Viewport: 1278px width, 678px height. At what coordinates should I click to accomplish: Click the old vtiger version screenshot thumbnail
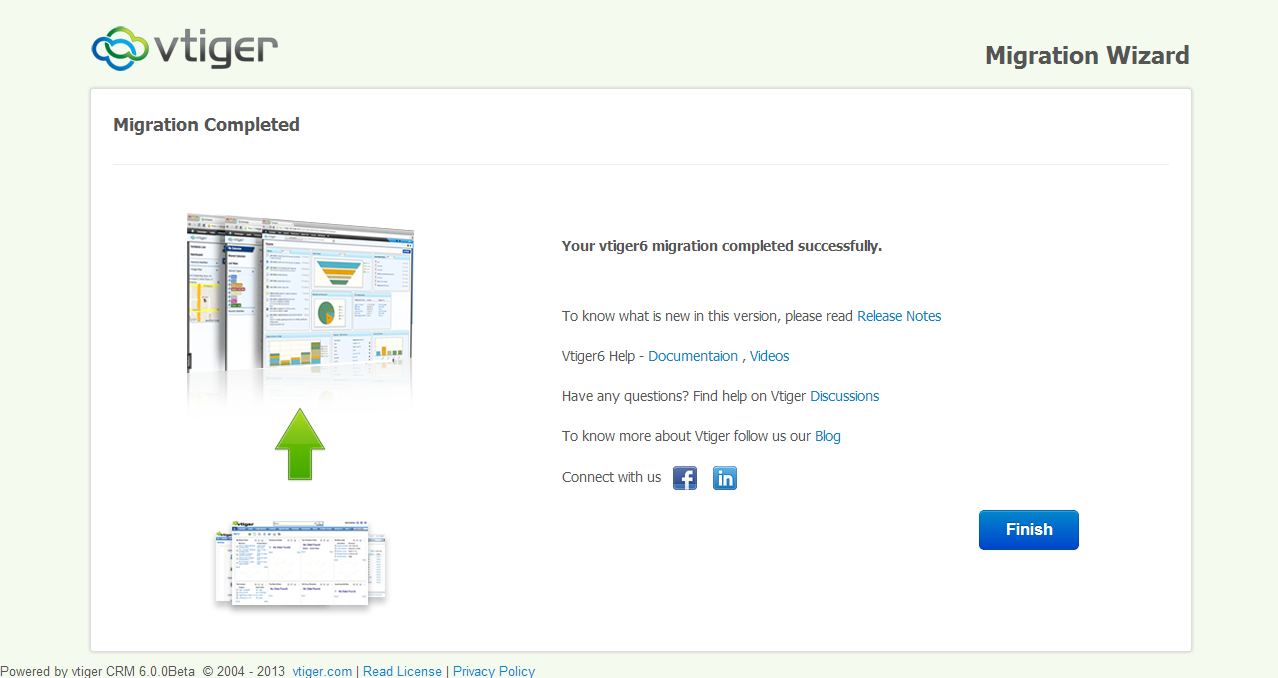pyautogui.click(x=300, y=562)
